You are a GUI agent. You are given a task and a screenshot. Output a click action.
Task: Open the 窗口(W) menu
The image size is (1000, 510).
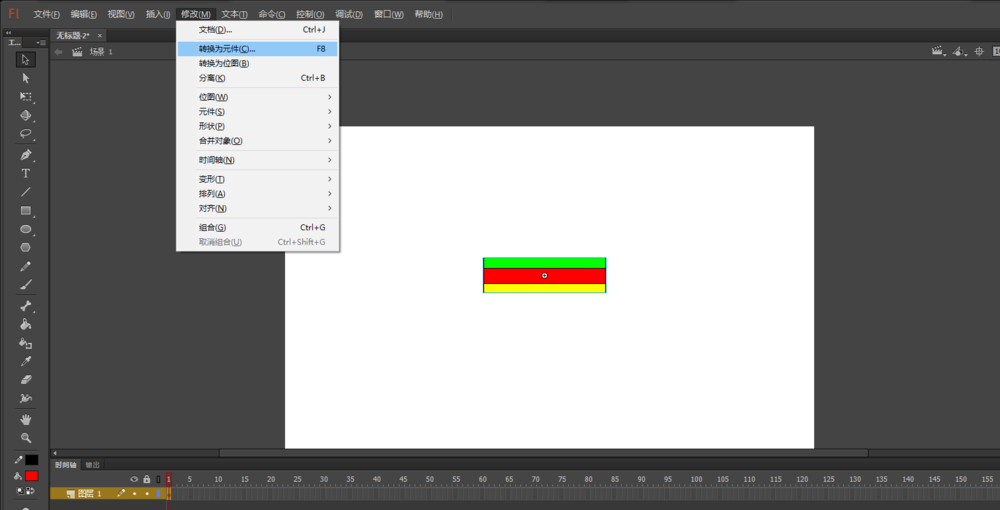coord(389,14)
